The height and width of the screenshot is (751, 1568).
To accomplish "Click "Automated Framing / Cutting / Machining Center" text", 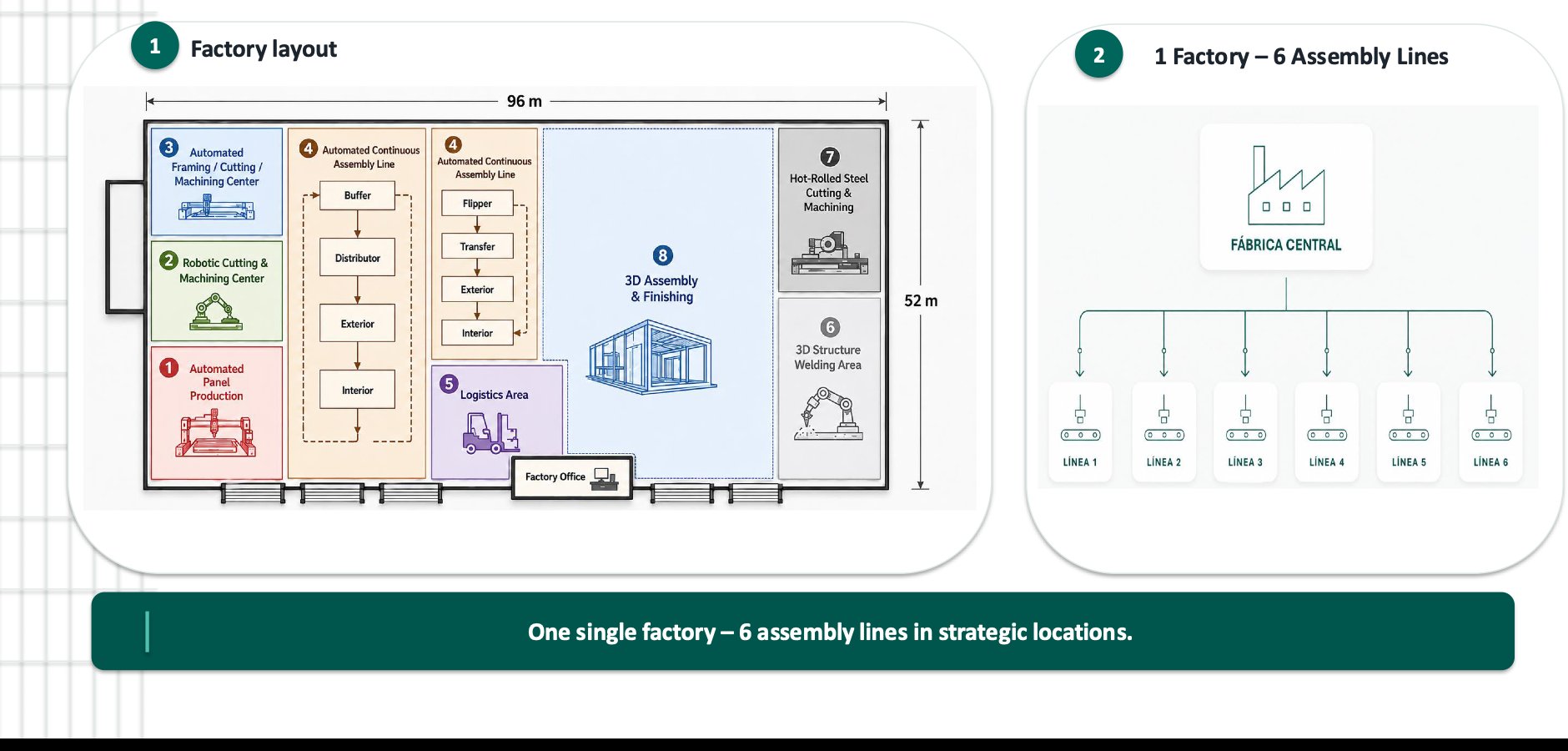I will click(217, 167).
